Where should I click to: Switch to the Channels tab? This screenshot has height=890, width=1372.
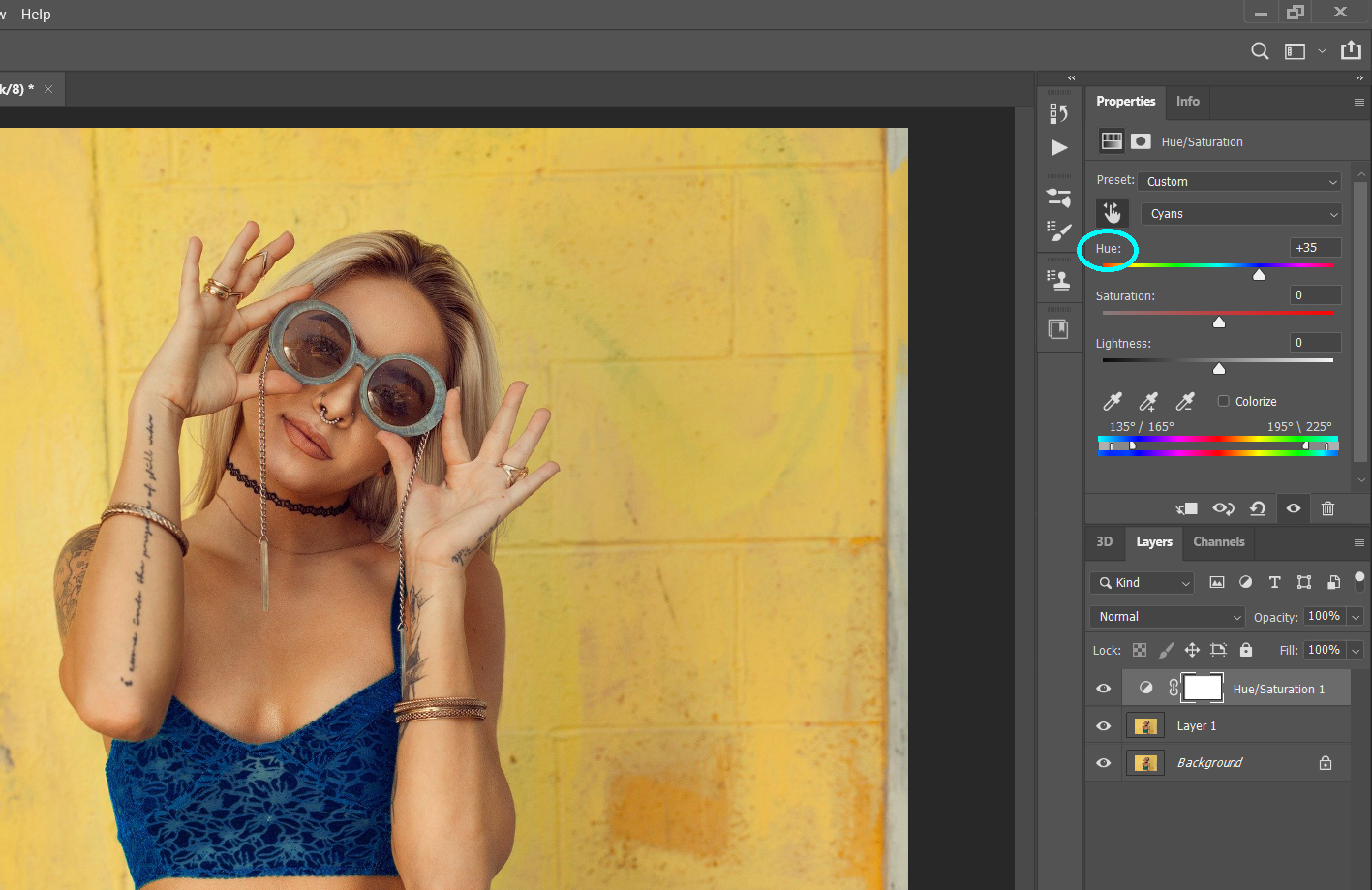click(1219, 541)
